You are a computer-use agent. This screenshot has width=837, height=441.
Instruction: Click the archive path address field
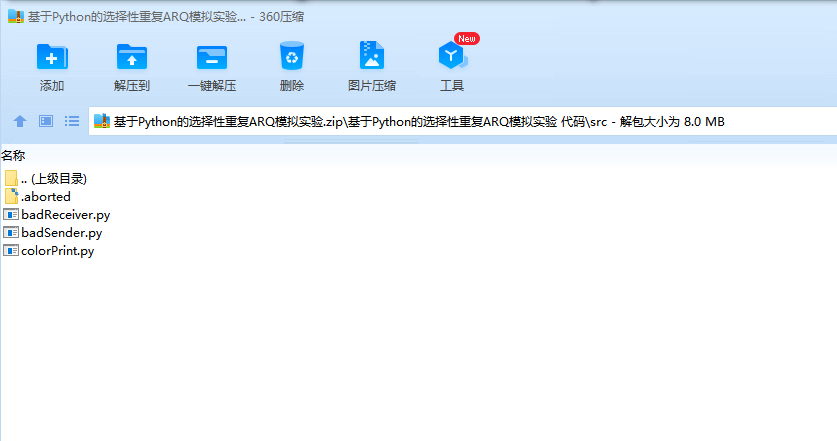coord(462,121)
